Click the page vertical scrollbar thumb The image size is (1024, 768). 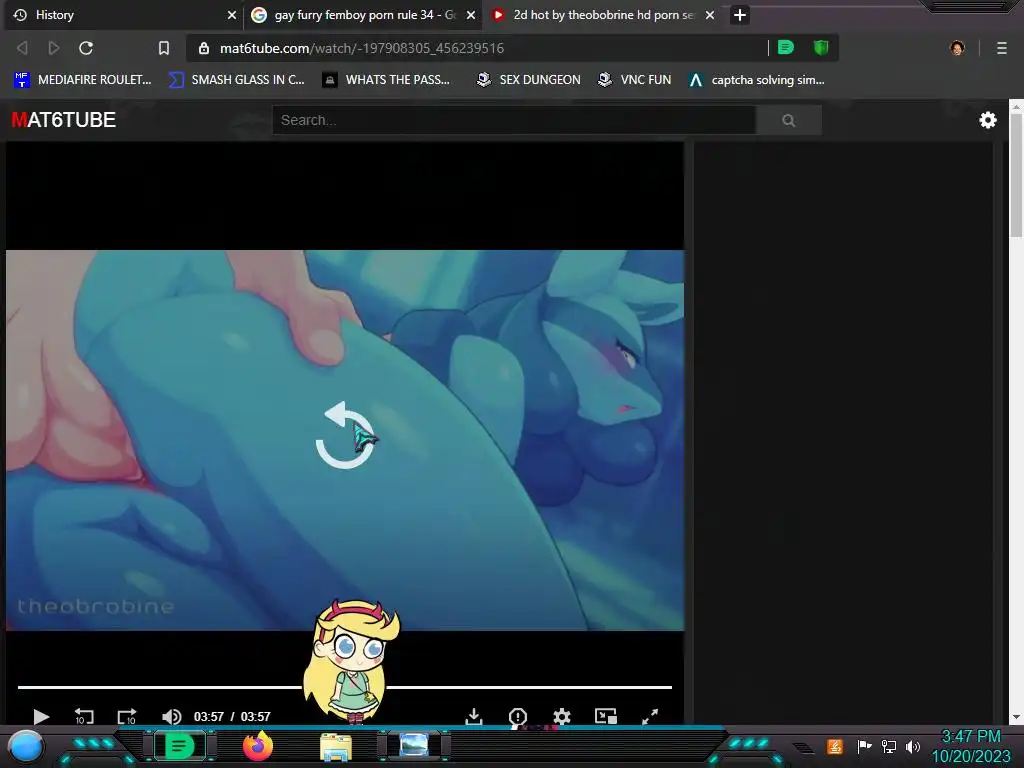(x=1016, y=176)
